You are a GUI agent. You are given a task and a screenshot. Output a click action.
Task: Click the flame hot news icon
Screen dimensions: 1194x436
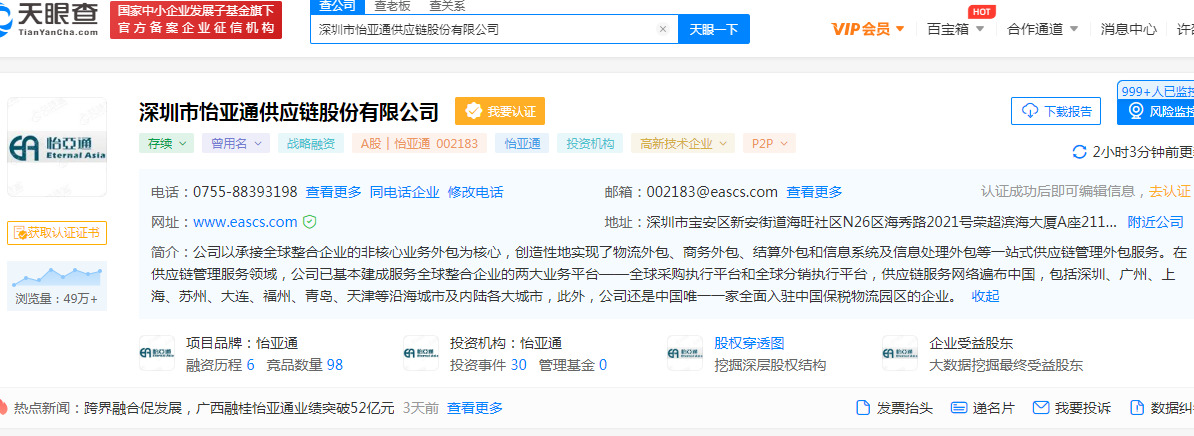point(3,408)
